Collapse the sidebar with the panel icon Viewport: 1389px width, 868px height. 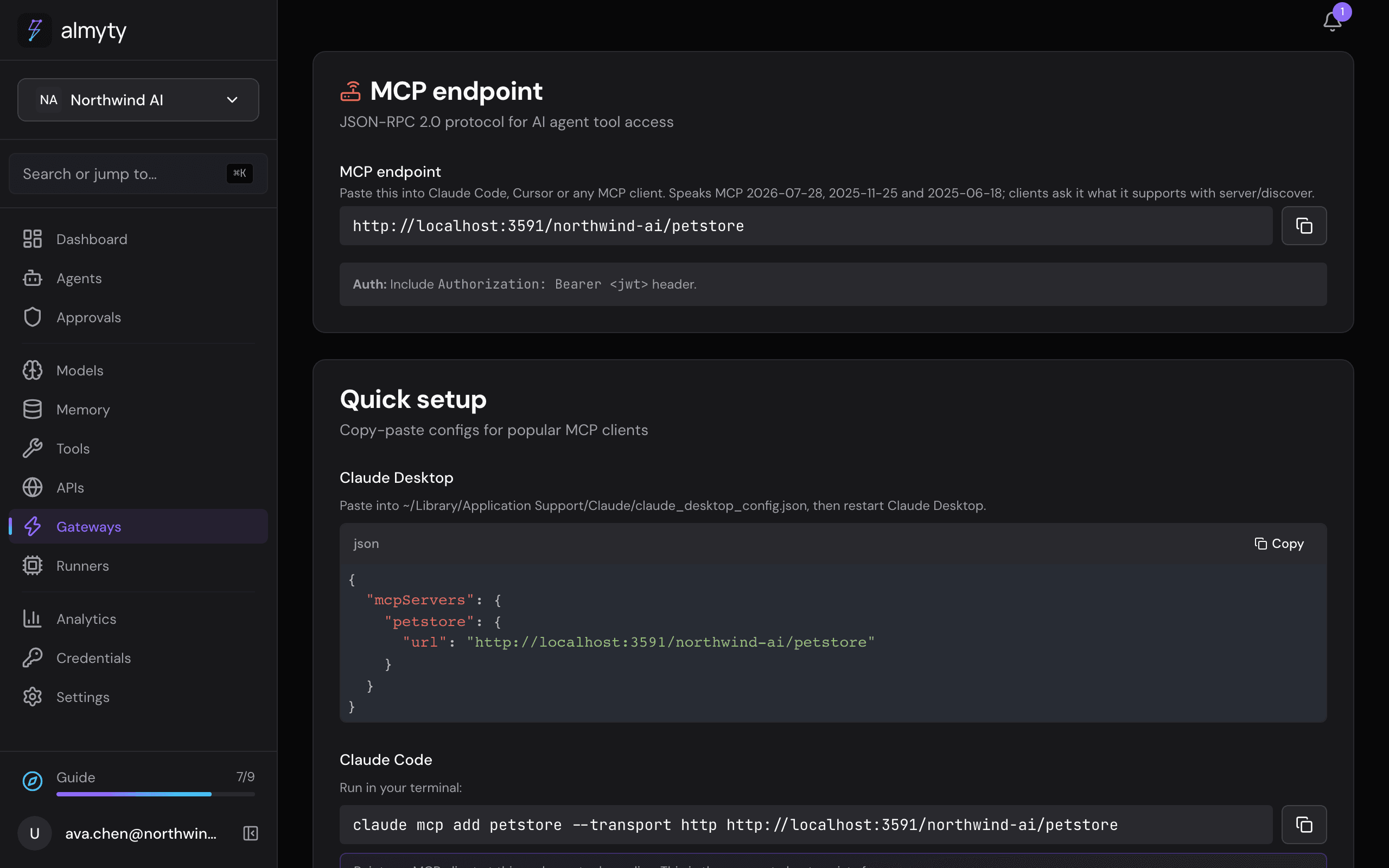pos(250,833)
